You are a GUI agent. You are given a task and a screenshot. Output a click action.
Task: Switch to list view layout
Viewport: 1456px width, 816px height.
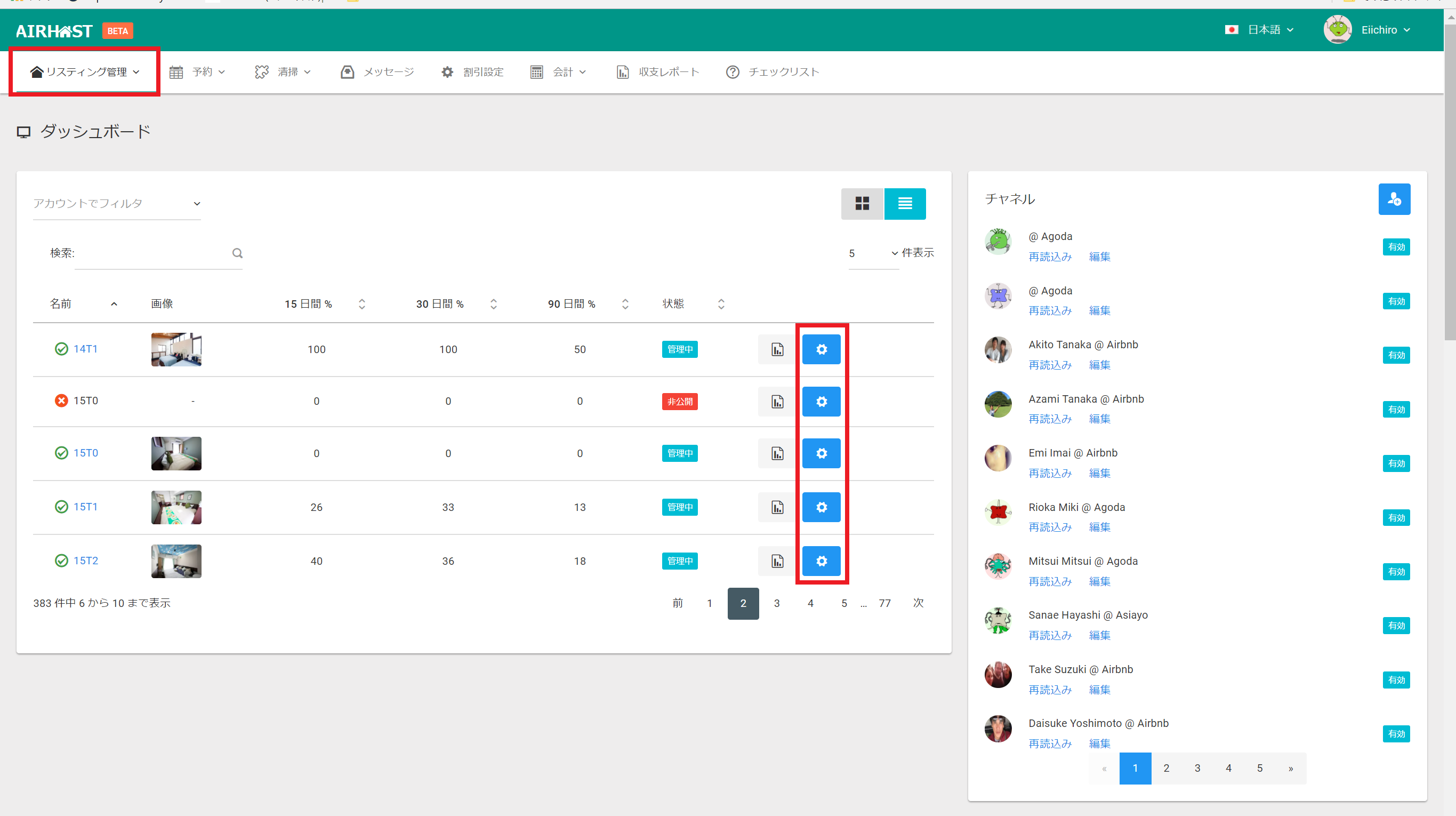pos(904,204)
